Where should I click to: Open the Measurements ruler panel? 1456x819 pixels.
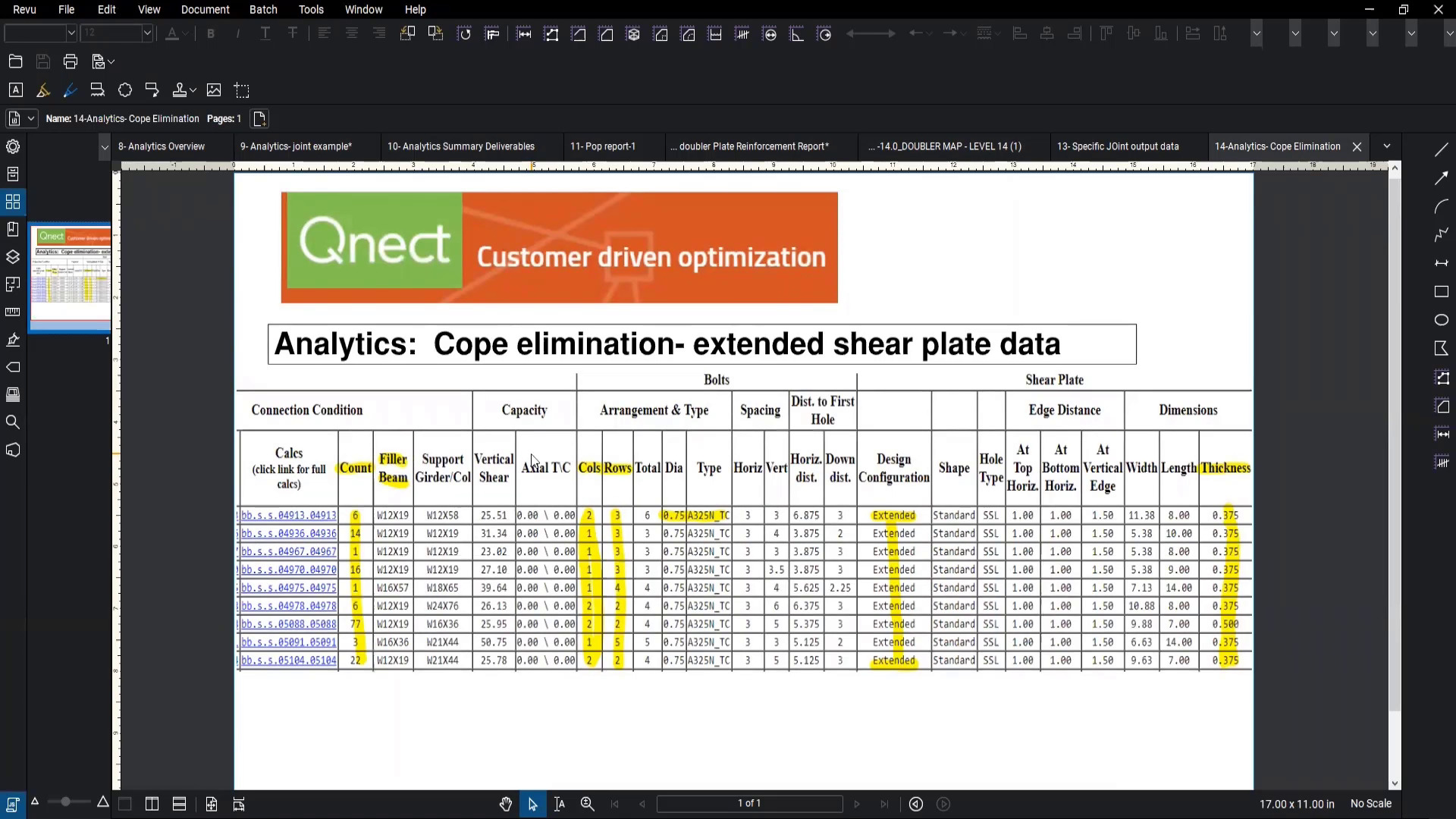[13, 312]
